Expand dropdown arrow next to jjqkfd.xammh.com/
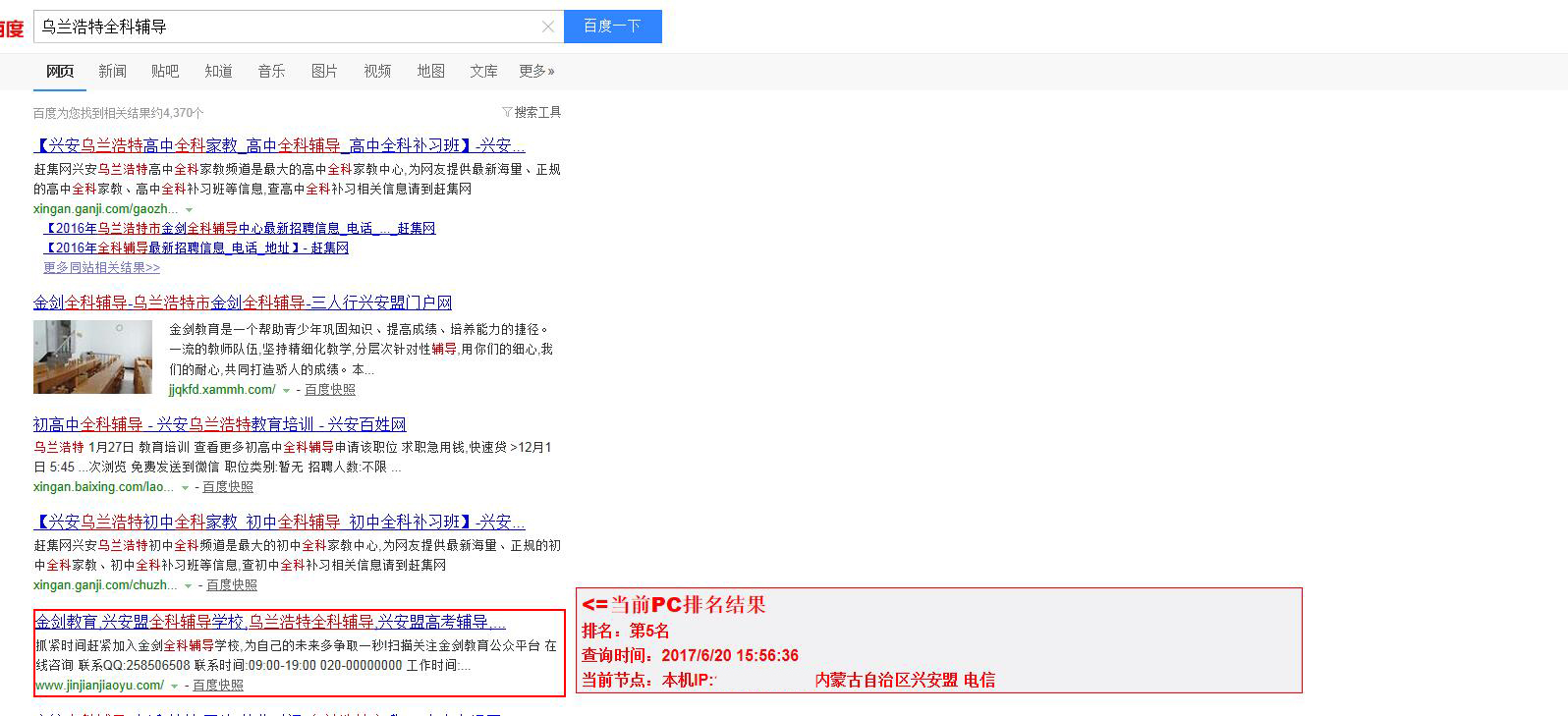 tap(286, 390)
